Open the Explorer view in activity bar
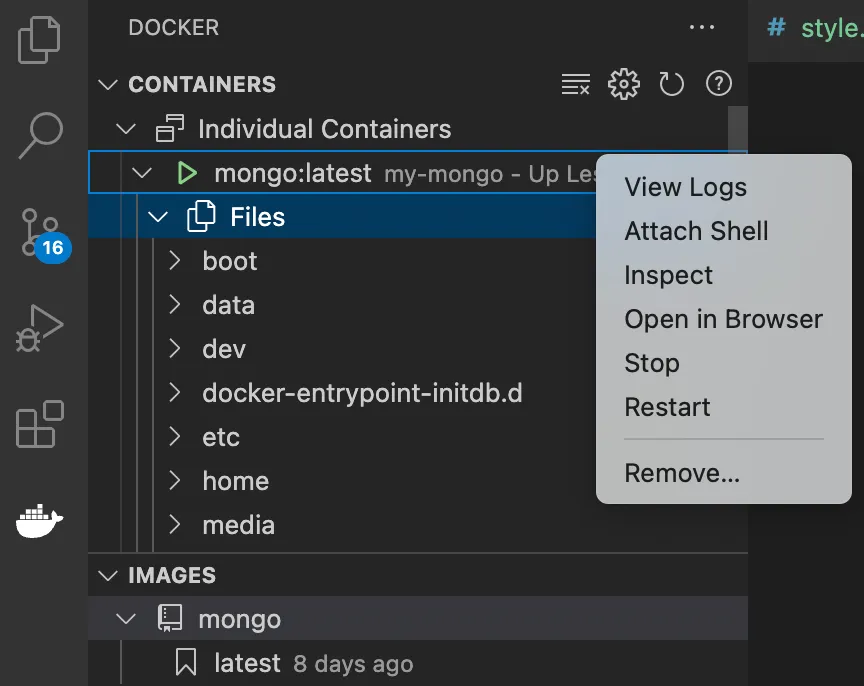The width and height of the screenshot is (864, 686). coord(39,40)
